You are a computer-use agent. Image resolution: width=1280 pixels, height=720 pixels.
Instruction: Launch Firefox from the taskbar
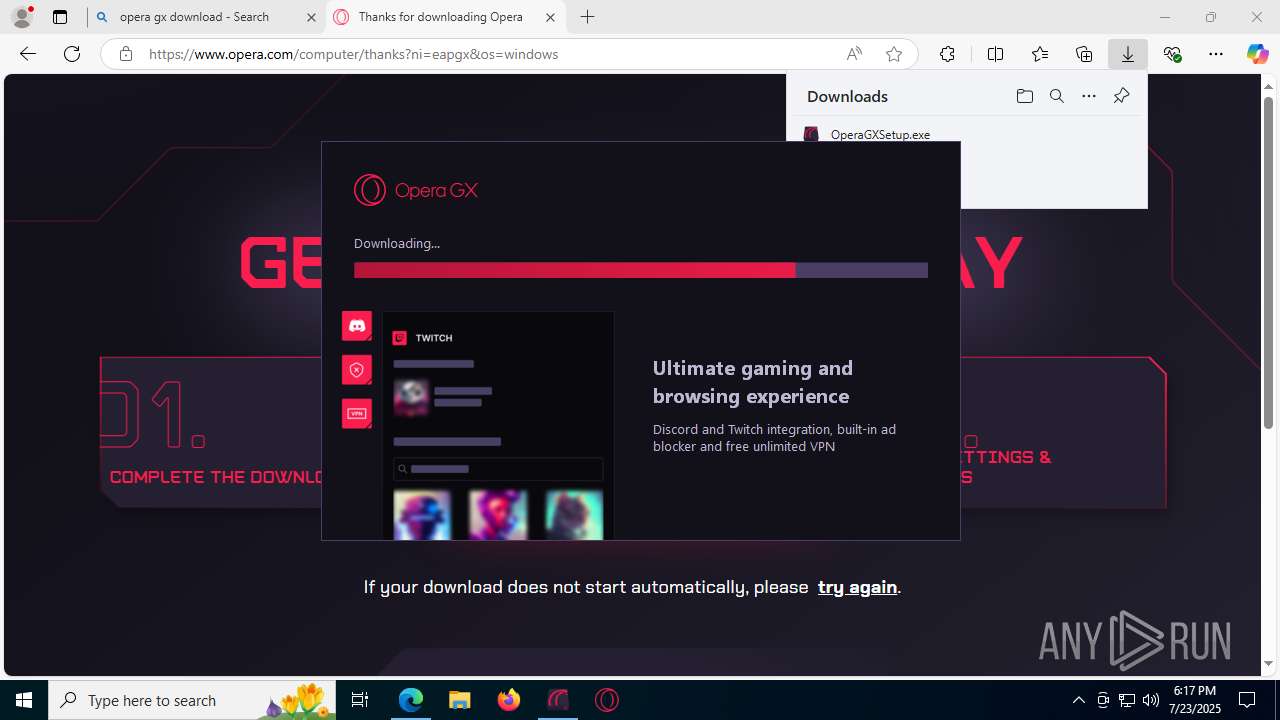coord(509,700)
